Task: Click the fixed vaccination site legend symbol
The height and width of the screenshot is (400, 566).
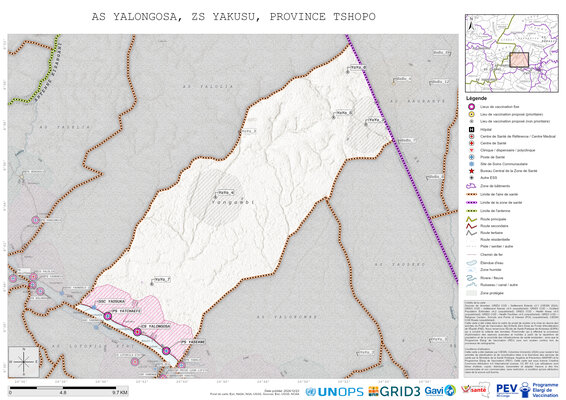Action: 471,107
